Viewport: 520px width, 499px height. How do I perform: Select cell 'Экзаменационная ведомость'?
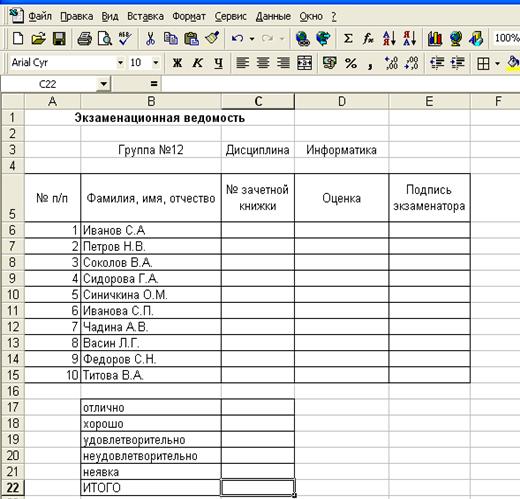click(160, 118)
